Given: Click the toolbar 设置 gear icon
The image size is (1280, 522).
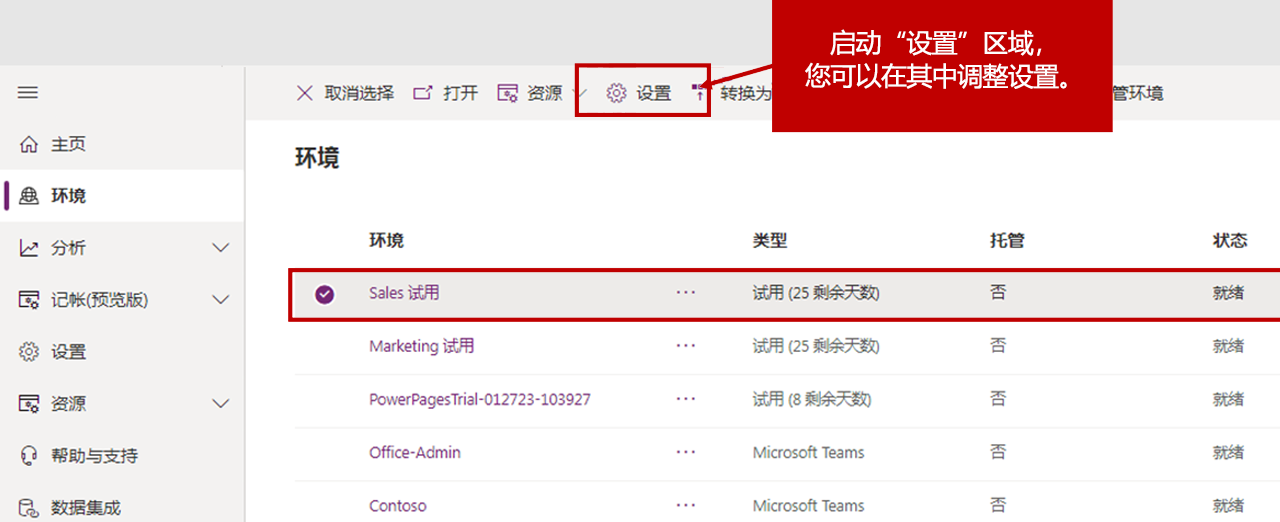Looking at the screenshot, I should (617, 93).
